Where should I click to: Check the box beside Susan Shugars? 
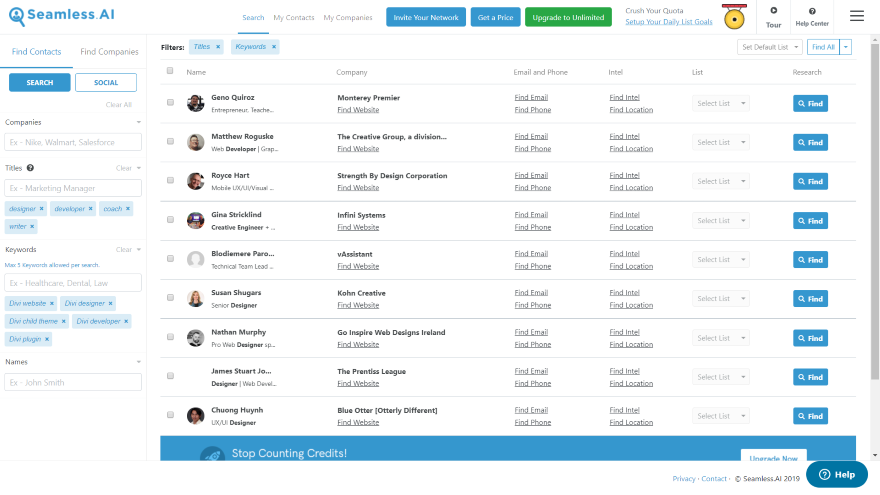coord(170,298)
